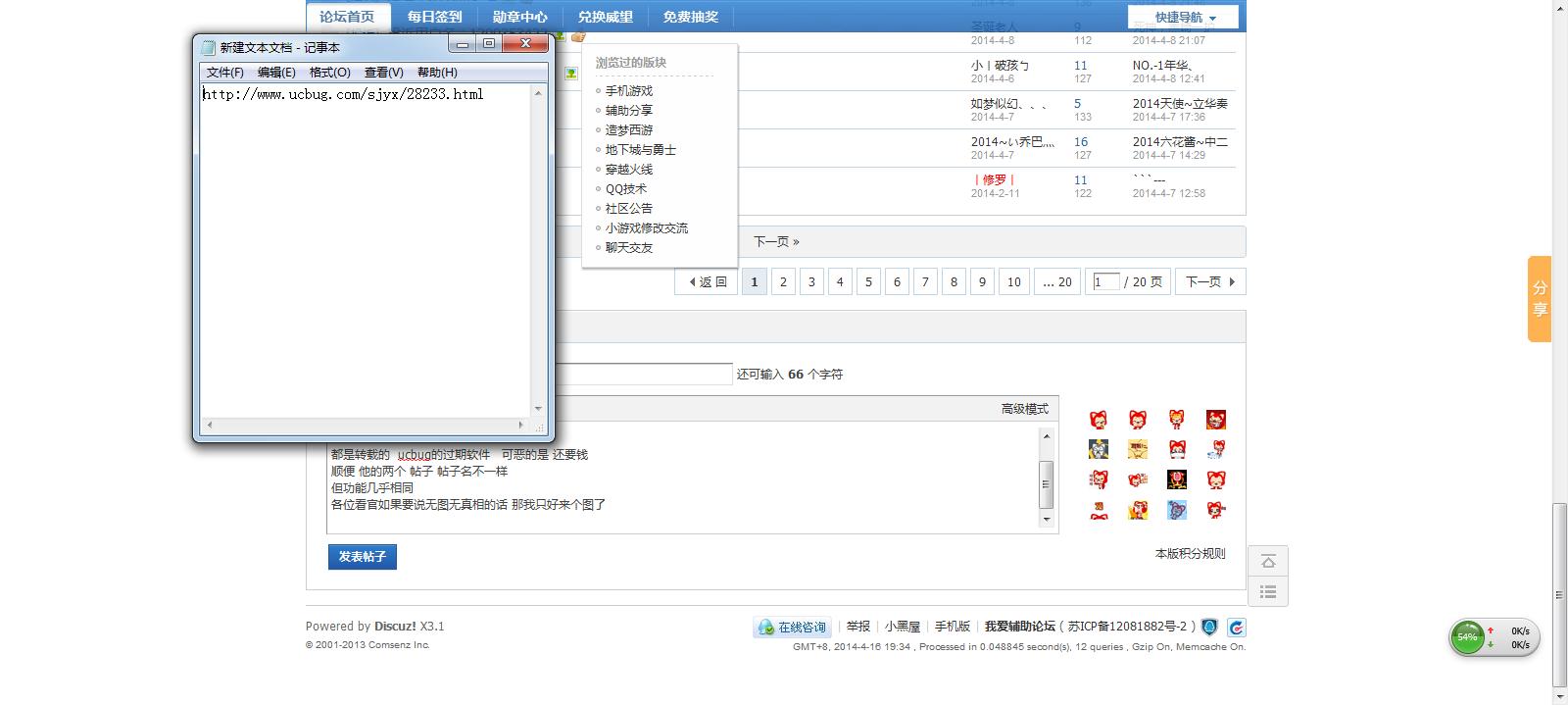Screen dimensions: 1568x705
Task: Click the 在线咨询 online consult button
Action: point(794,628)
